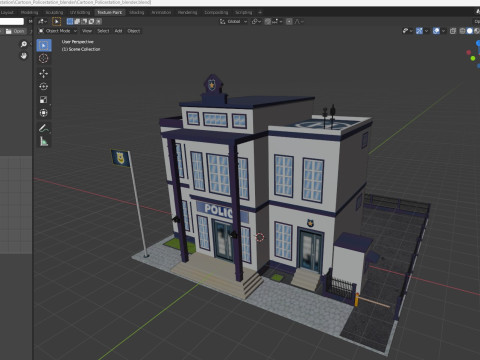The height and width of the screenshot is (360, 480).
Task: Switch to the Rendering workspace tab
Action: pyautogui.click(x=187, y=12)
